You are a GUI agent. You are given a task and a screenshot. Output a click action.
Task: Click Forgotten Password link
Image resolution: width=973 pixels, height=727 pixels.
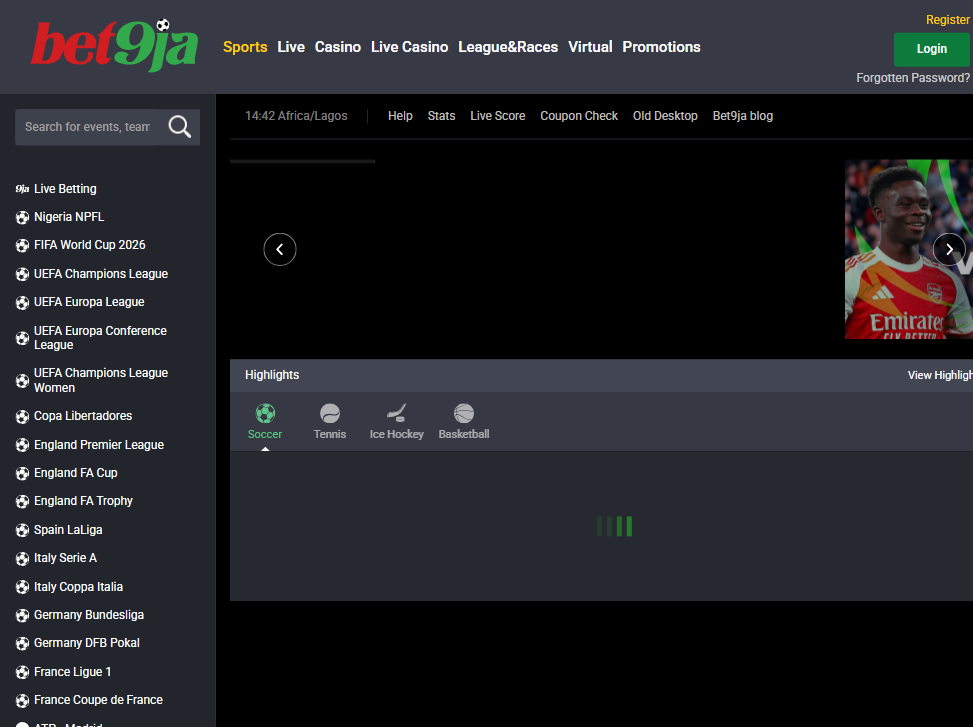click(913, 78)
